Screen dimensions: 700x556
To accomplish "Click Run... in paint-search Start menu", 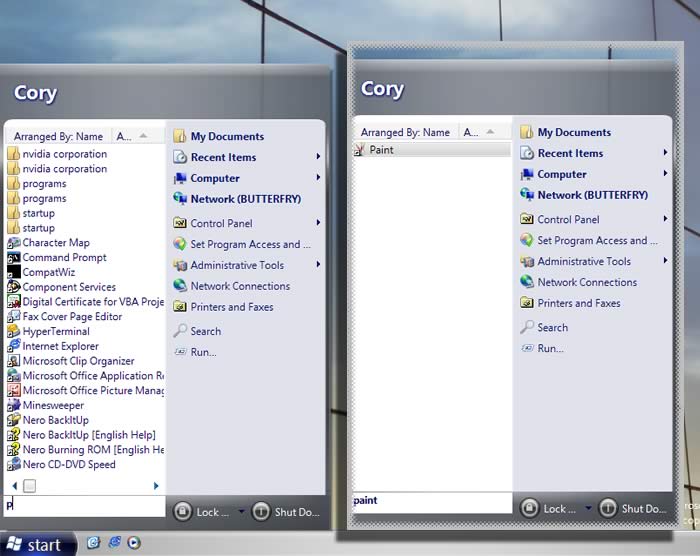I will (542, 348).
